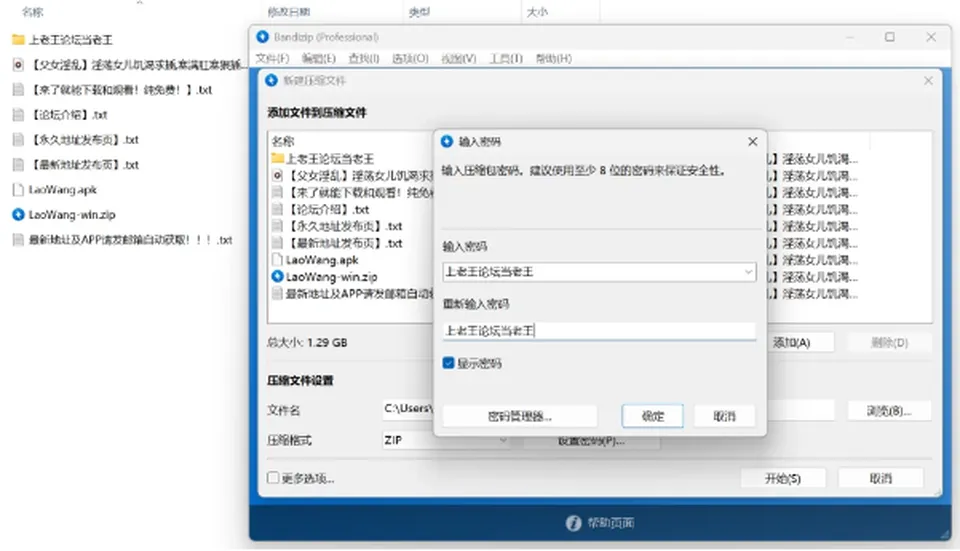Open the 查找(I) menu
The image size is (960, 551).
pyautogui.click(x=364, y=58)
